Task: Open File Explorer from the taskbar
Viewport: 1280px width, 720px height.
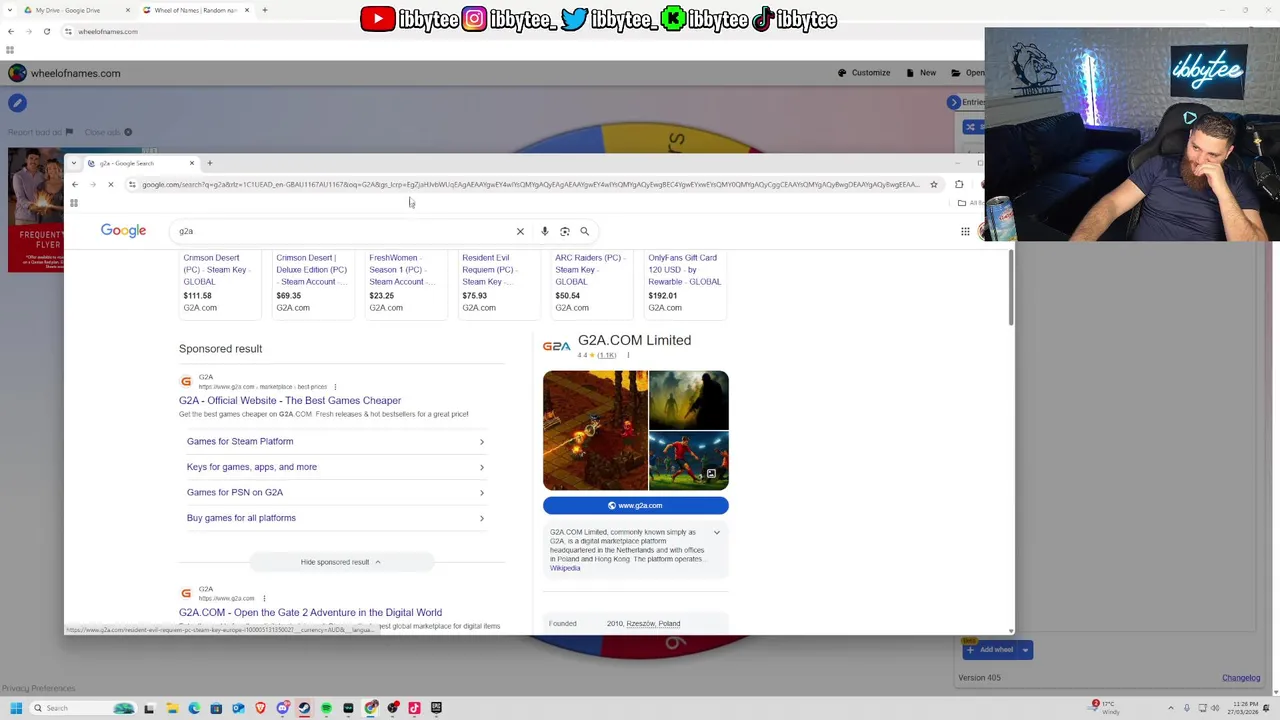Action: click(x=172, y=708)
